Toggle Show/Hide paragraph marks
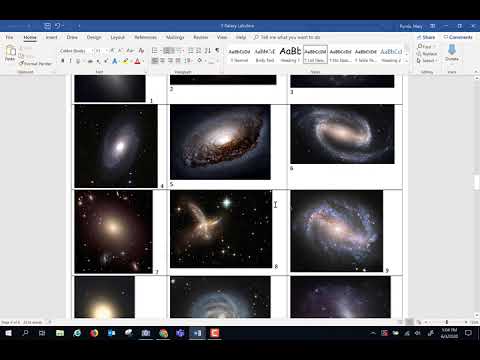The image size is (480, 360). pos(217,51)
